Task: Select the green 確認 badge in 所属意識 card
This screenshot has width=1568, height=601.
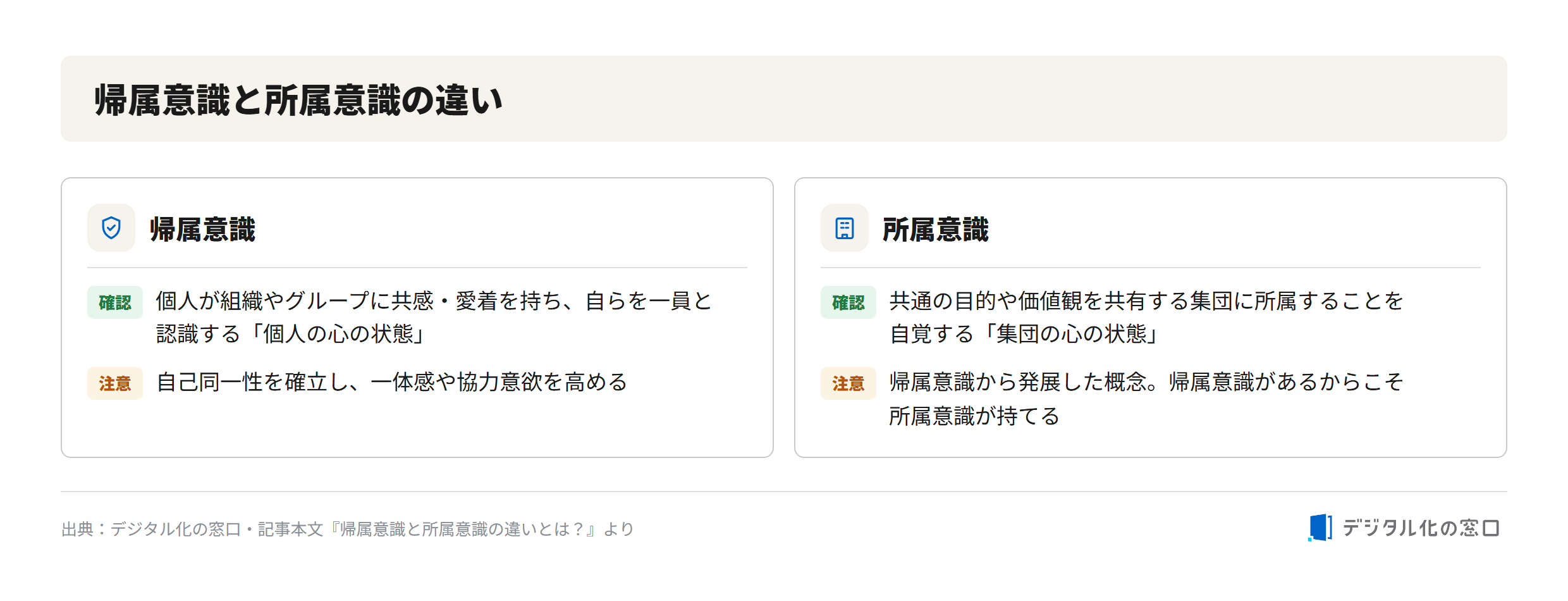Action: point(848,302)
